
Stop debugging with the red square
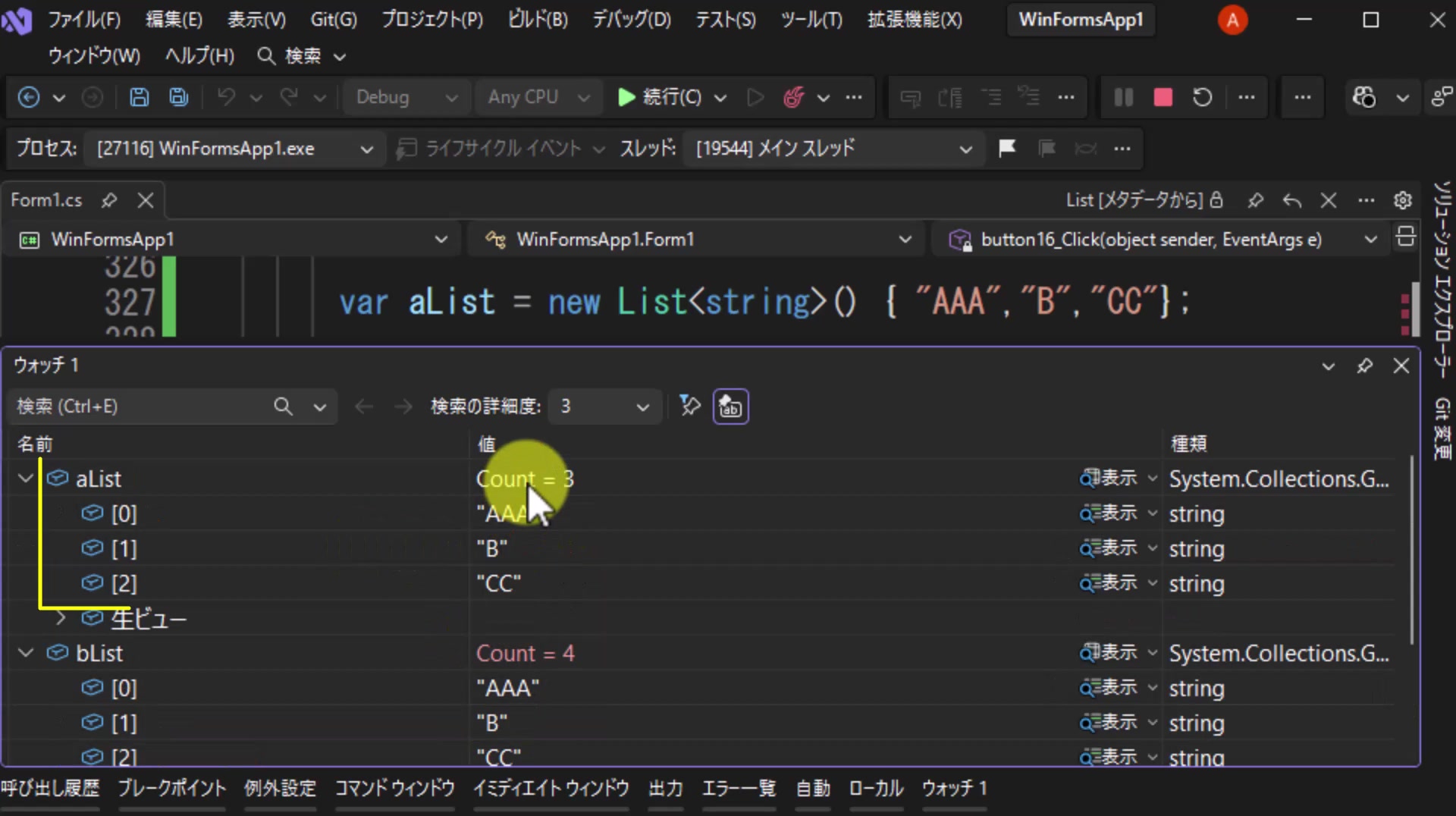tap(1163, 97)
